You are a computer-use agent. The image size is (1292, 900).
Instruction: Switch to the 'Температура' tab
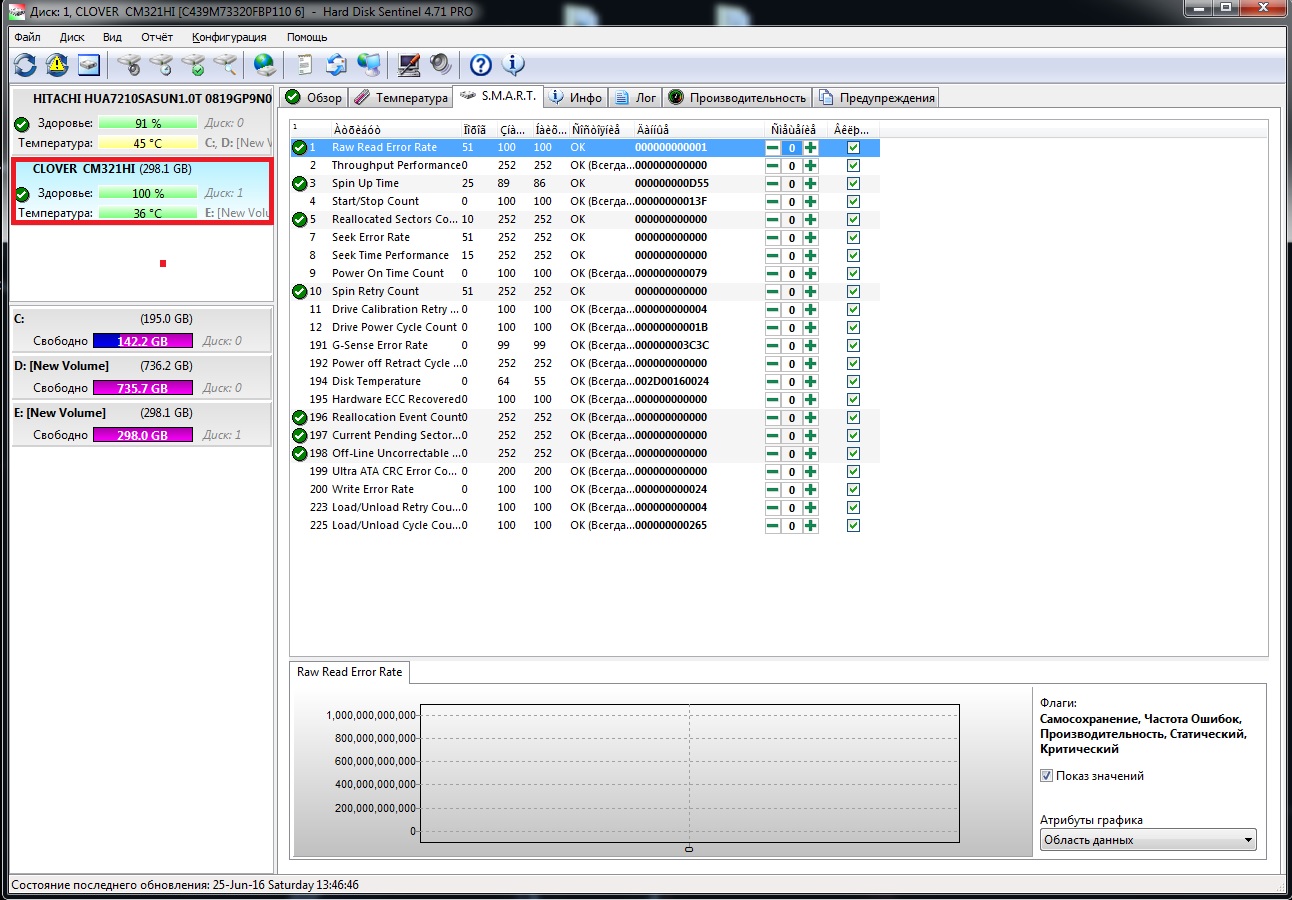point(400,98)
